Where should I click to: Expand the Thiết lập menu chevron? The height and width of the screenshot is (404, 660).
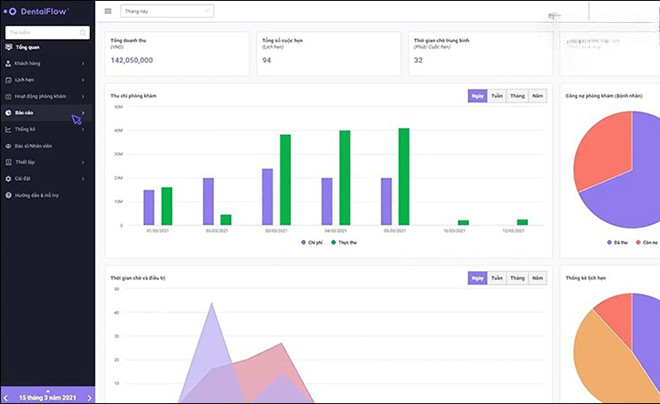click(x=83, y=162)
